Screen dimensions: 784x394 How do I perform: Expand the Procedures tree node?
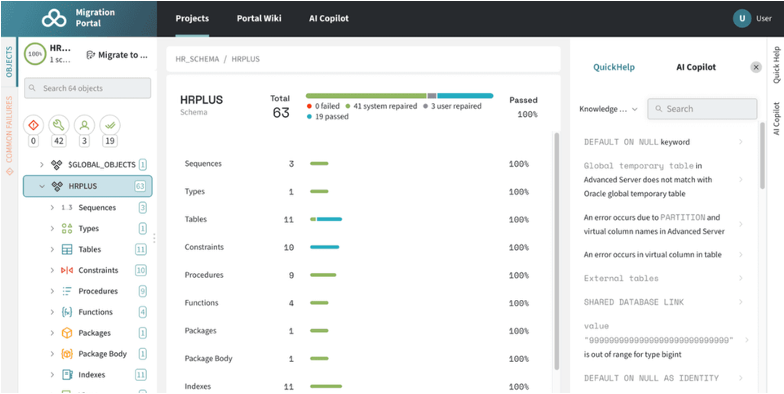pos(52,291)
